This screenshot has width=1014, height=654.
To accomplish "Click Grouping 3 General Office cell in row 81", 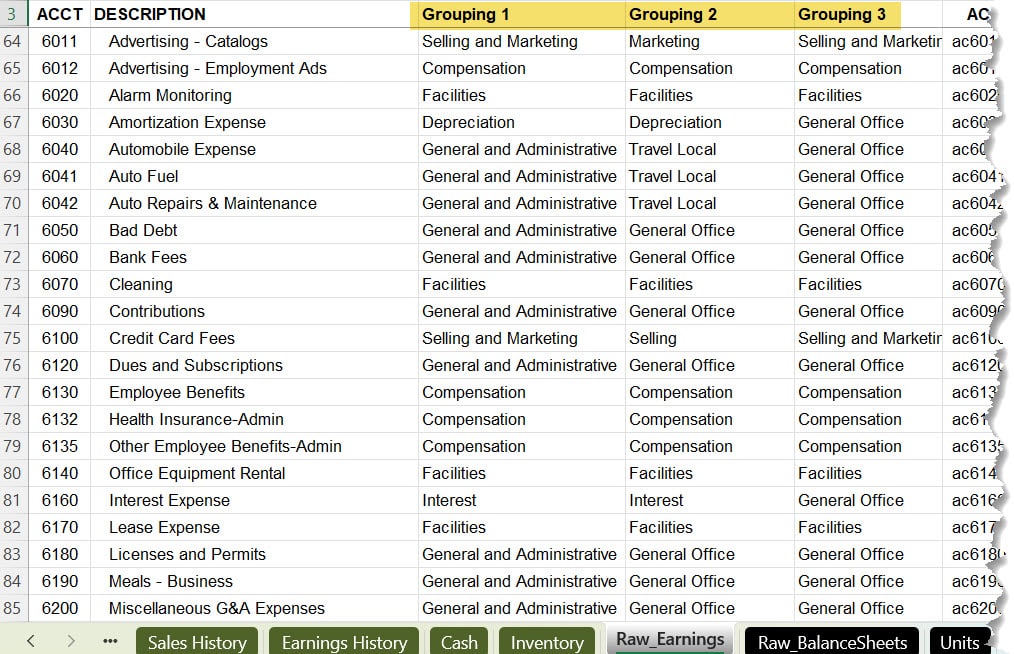I will (868, 500).
